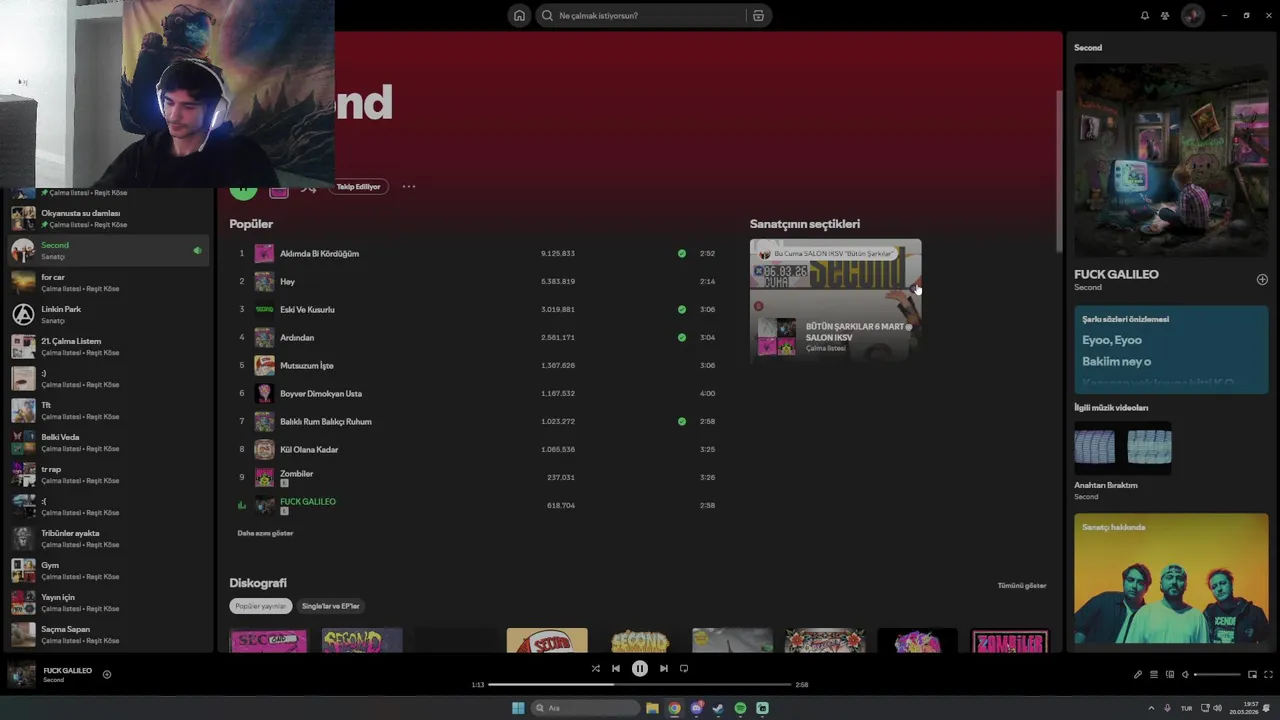Toggle artist shuffle next to Takip Ediliyor
The image size is (1280, 720).
click(308, 188)
